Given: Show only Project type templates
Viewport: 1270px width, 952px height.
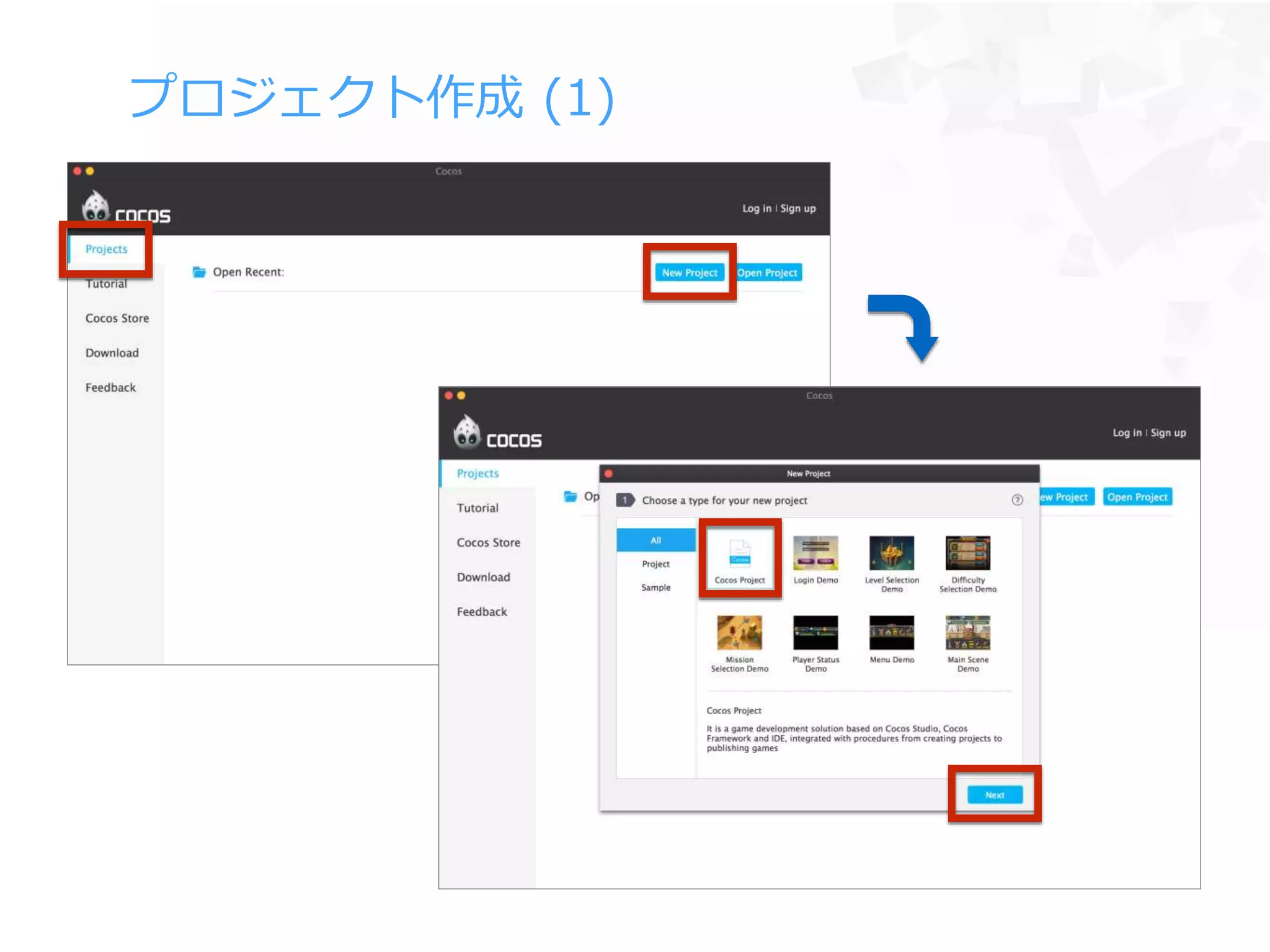Looking at the screenshot, I should click(x=655, y=564).
